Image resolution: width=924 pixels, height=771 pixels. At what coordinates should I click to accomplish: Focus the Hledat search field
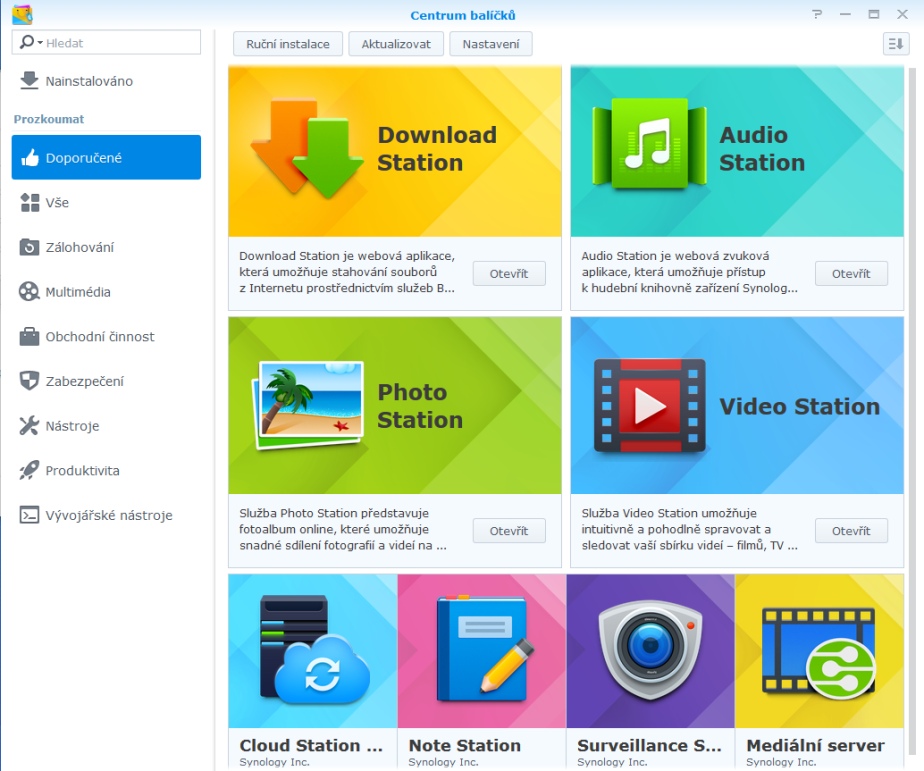click(120, 43)
